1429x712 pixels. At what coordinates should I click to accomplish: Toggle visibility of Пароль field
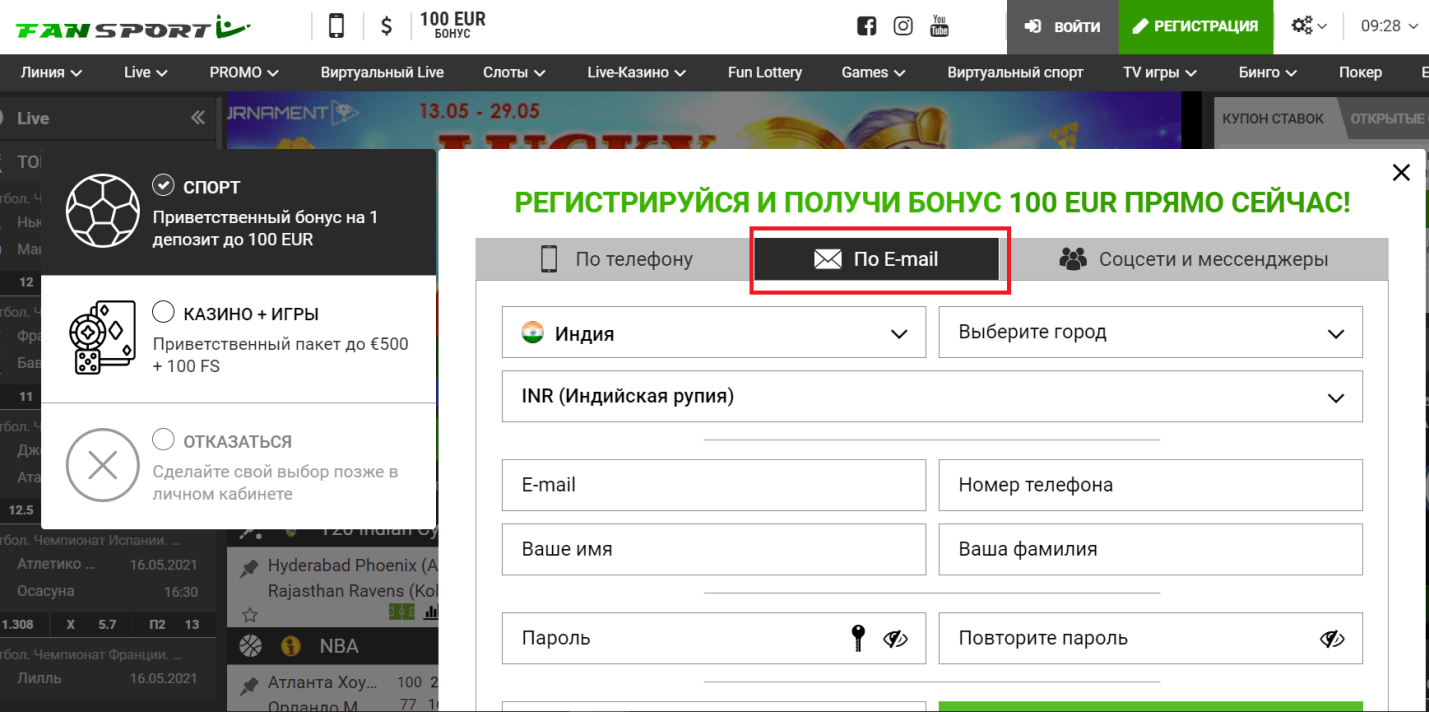coord(895,638)
